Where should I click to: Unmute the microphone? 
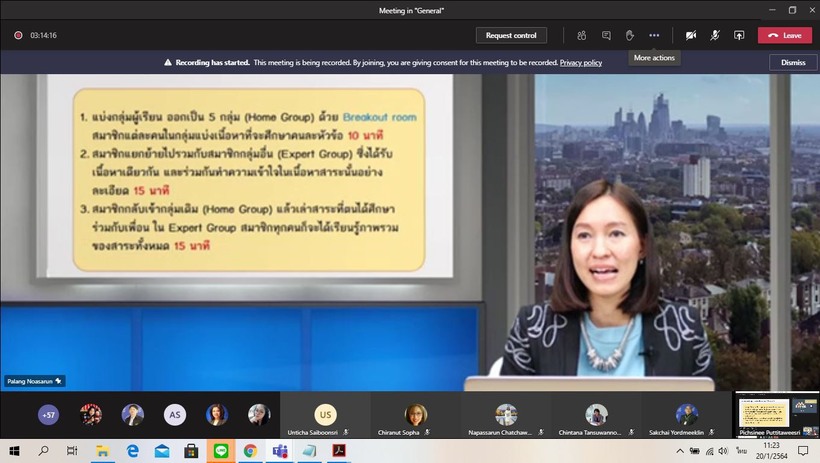715,35
